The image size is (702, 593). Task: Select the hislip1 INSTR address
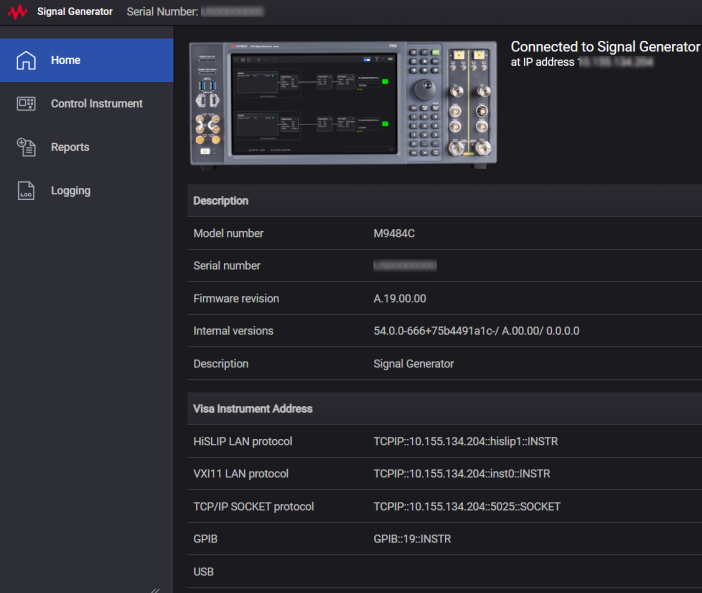(466, 441)
